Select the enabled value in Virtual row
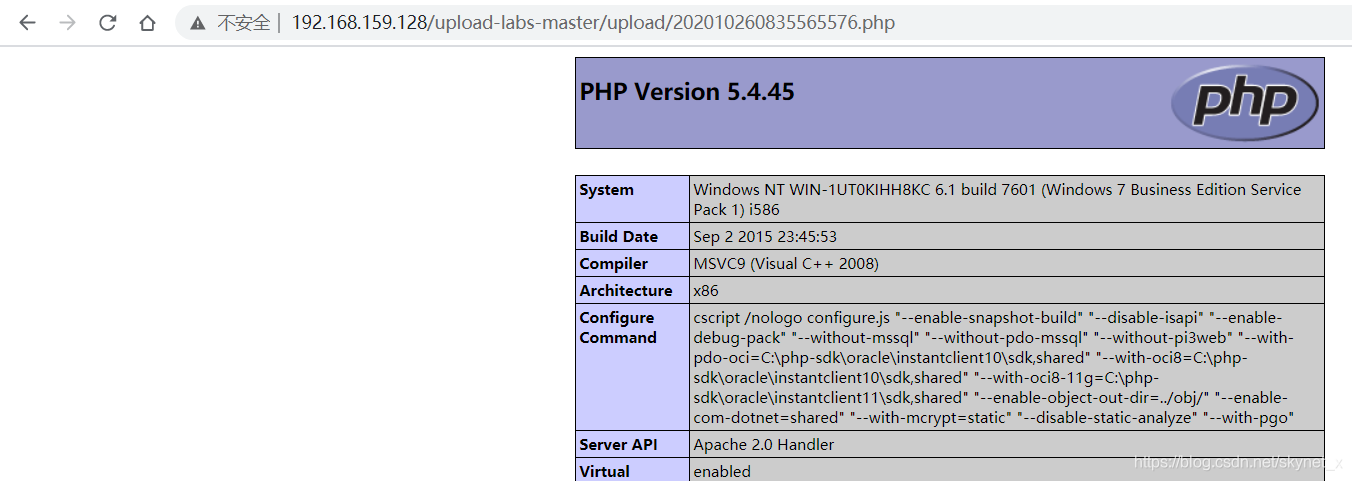Screen dimensions: 1352x481 (x=722, y=472)
